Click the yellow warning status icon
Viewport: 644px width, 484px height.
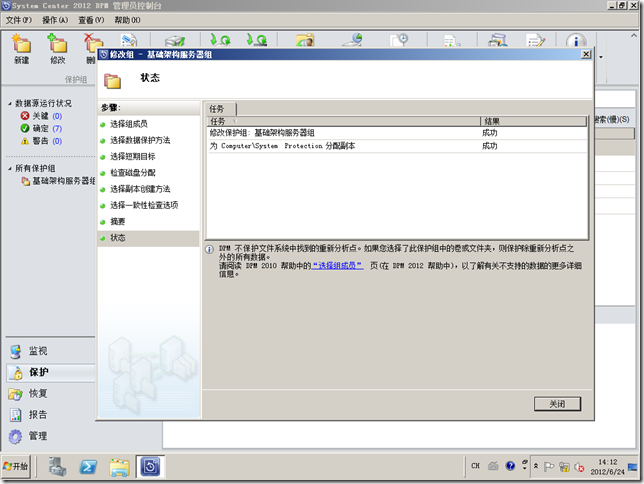tap(25, 141)
